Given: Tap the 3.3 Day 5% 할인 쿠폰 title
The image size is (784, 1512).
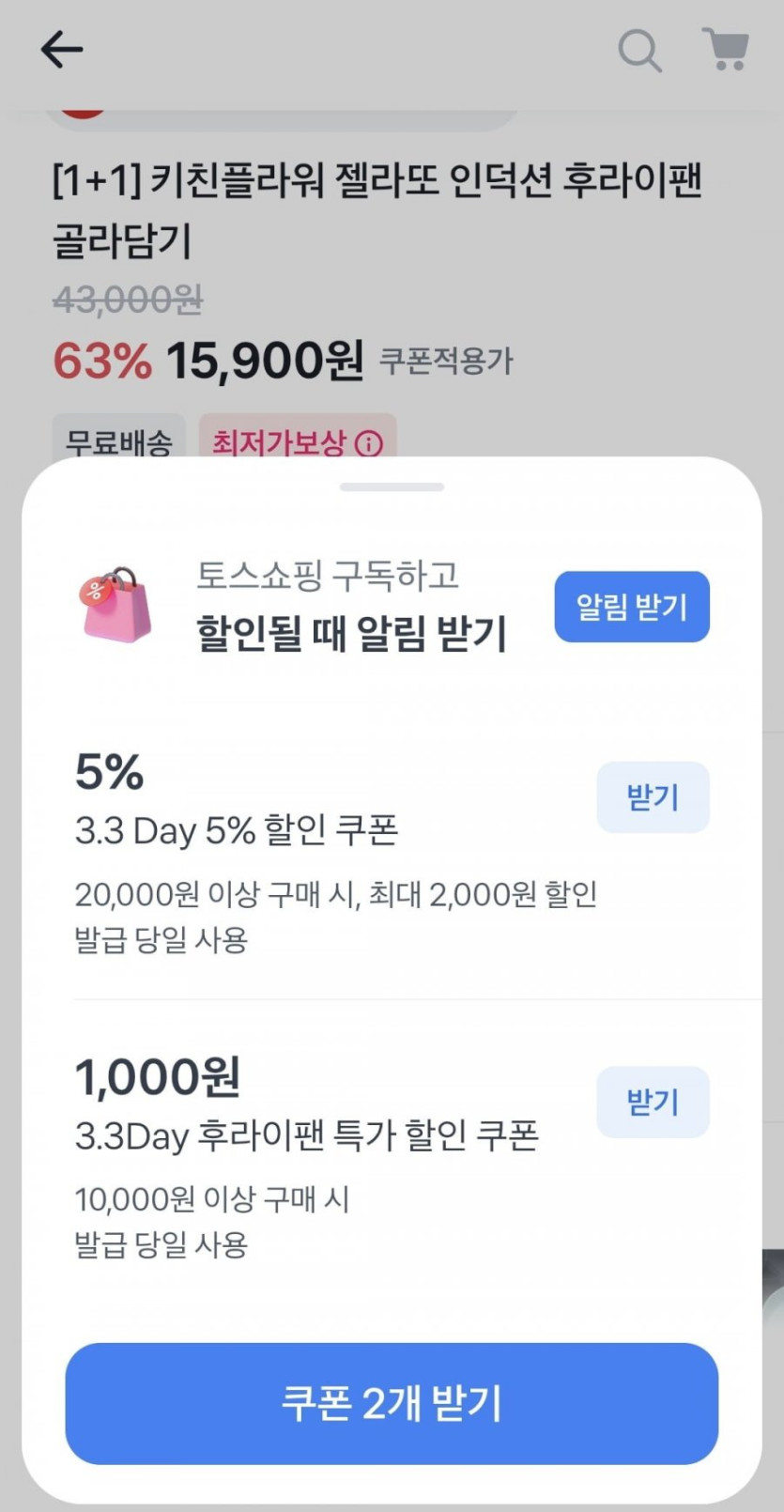Looking at the screenshot, I should [237, 831].
